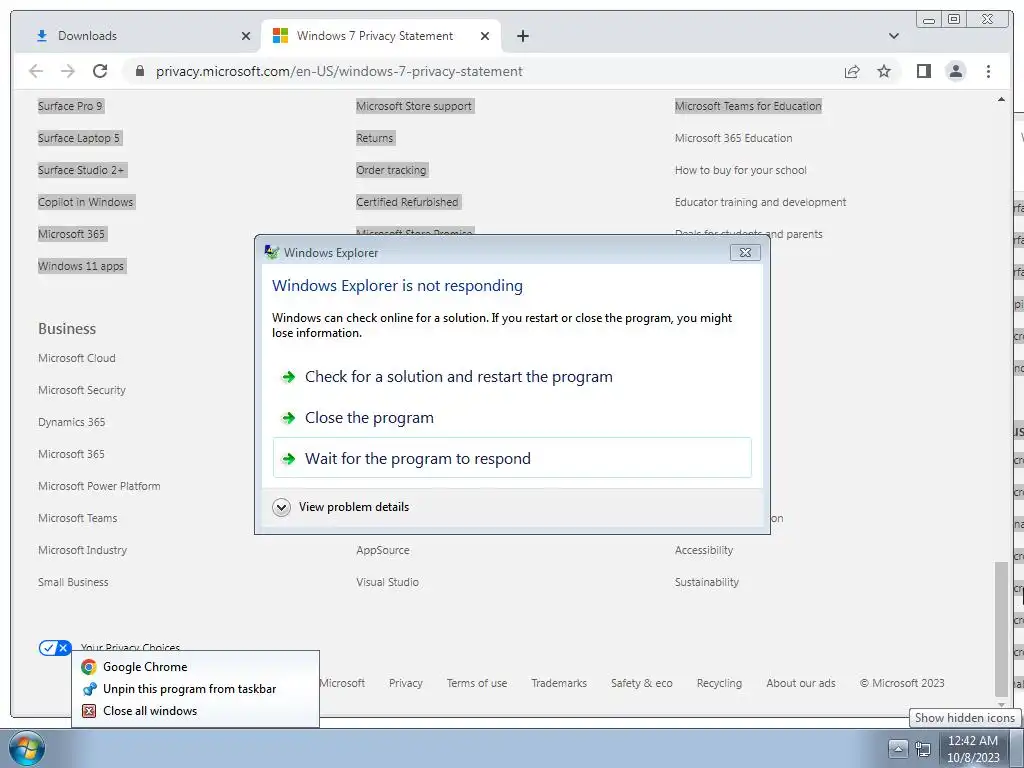The height and width of the screenshot is (768, 1024).
Task: Open Accessibility link
Action: 704,550
